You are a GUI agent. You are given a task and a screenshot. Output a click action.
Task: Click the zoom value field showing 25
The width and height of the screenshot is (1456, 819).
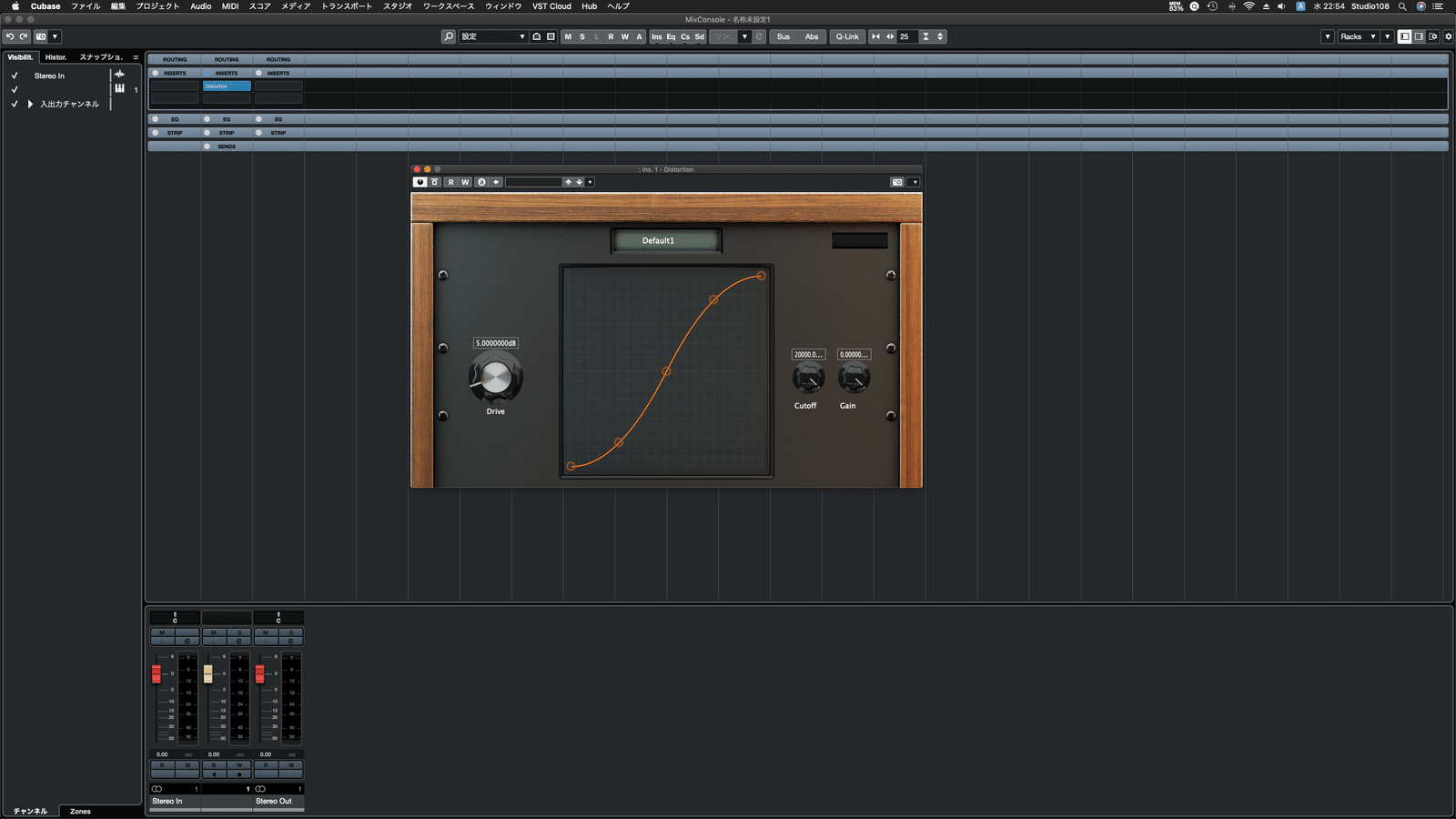907,36
